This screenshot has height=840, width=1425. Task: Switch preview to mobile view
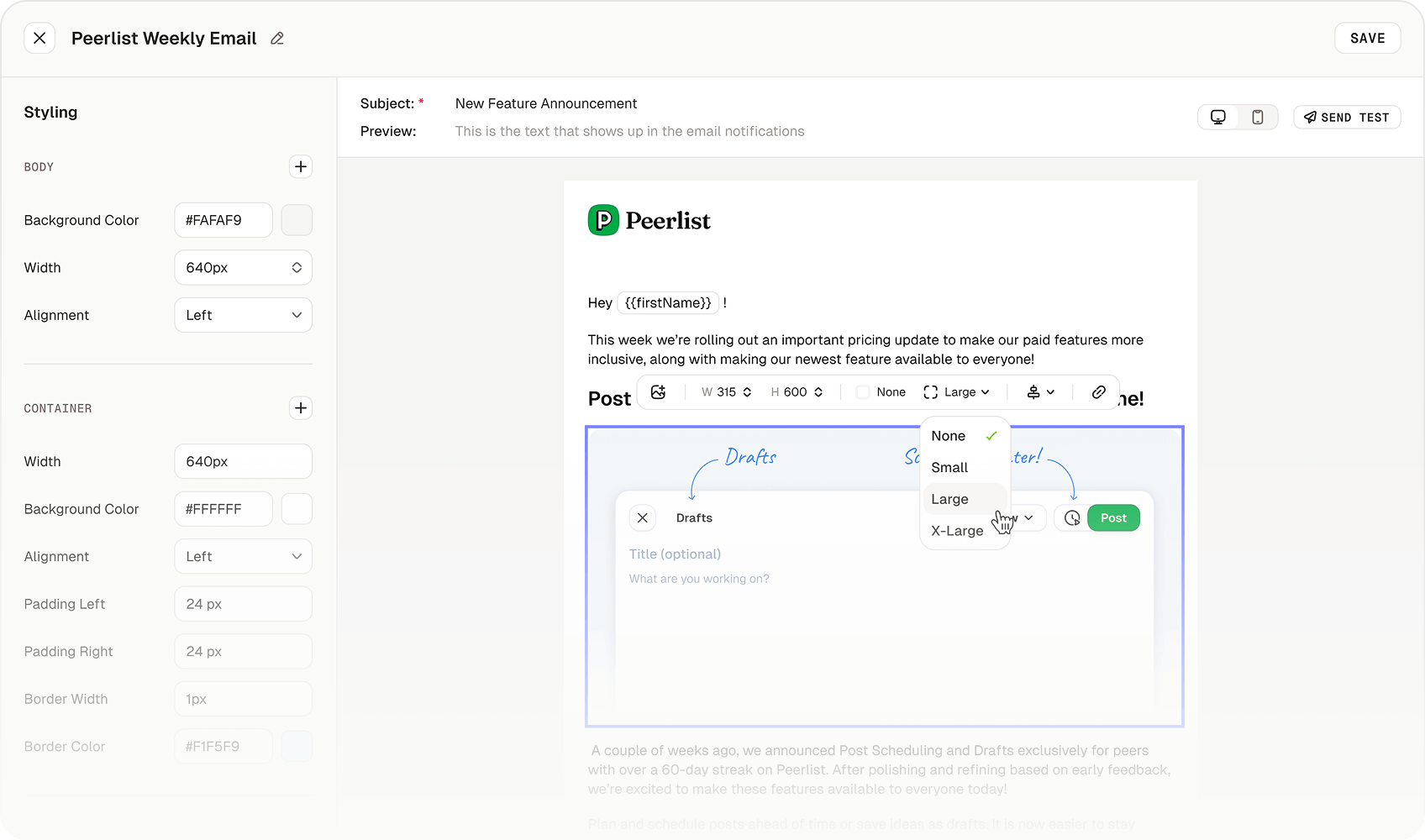(1258, 117)
